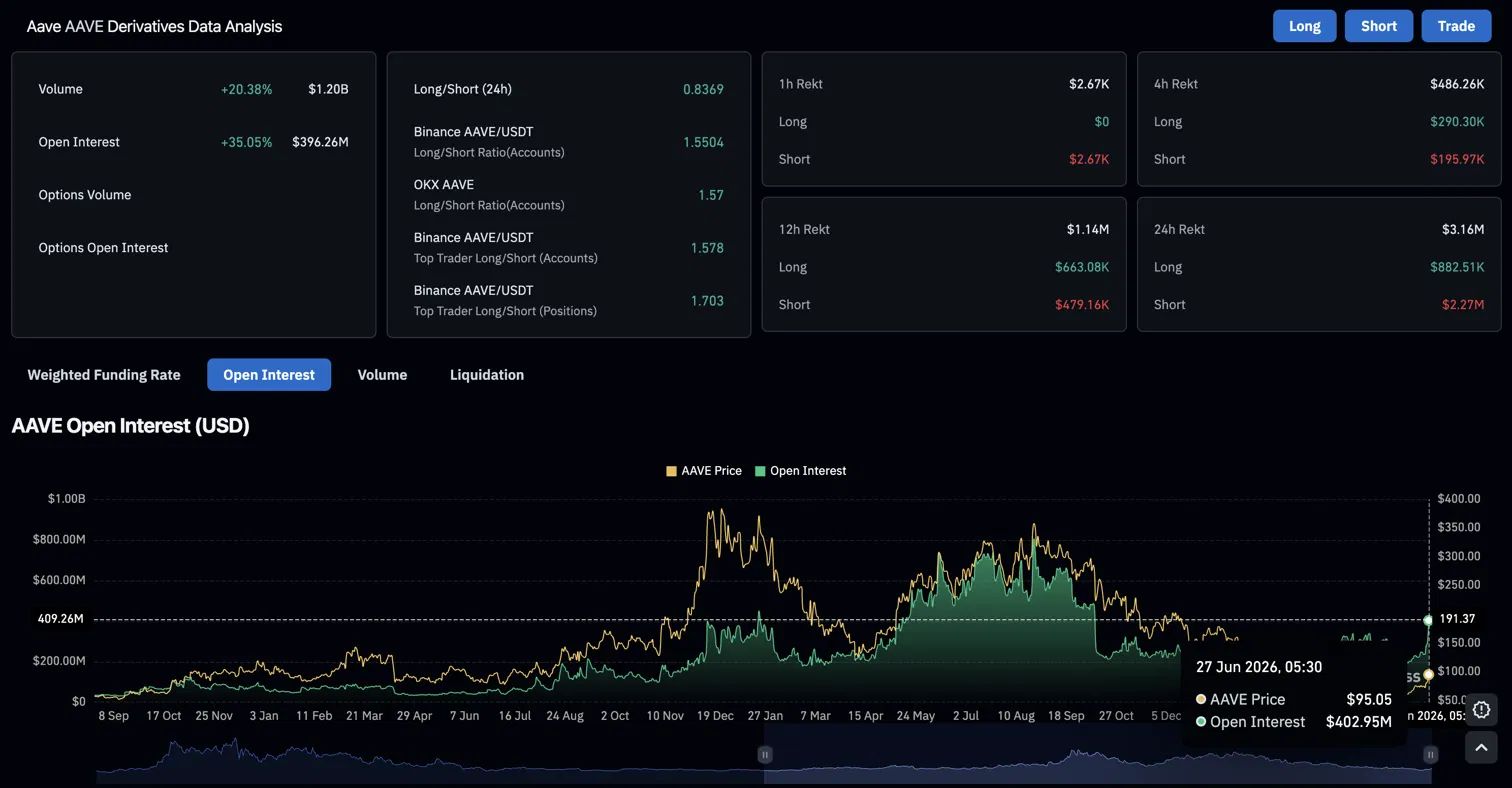Screen dimensions: 1512x788
Task: Click the Long button
Action: coord(1304,26)
